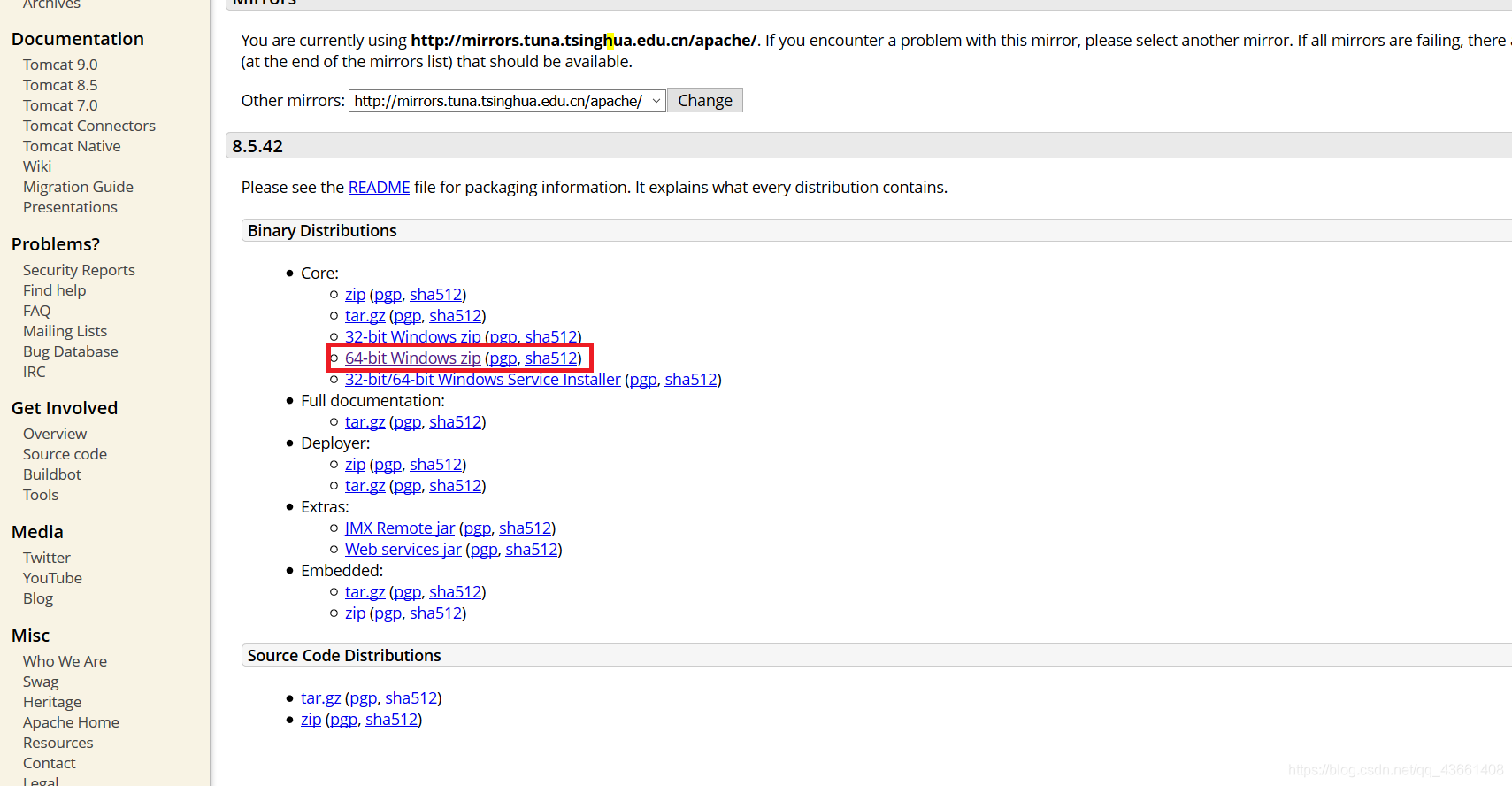This screenshot has width=1512, height=786.
Task: Open Tomcat 8.5 documentation
Action: pyautogui.click(x=60, y=85)
